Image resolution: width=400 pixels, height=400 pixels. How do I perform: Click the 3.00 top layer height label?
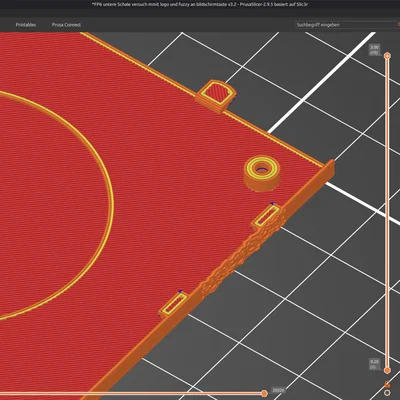point(375,50)
